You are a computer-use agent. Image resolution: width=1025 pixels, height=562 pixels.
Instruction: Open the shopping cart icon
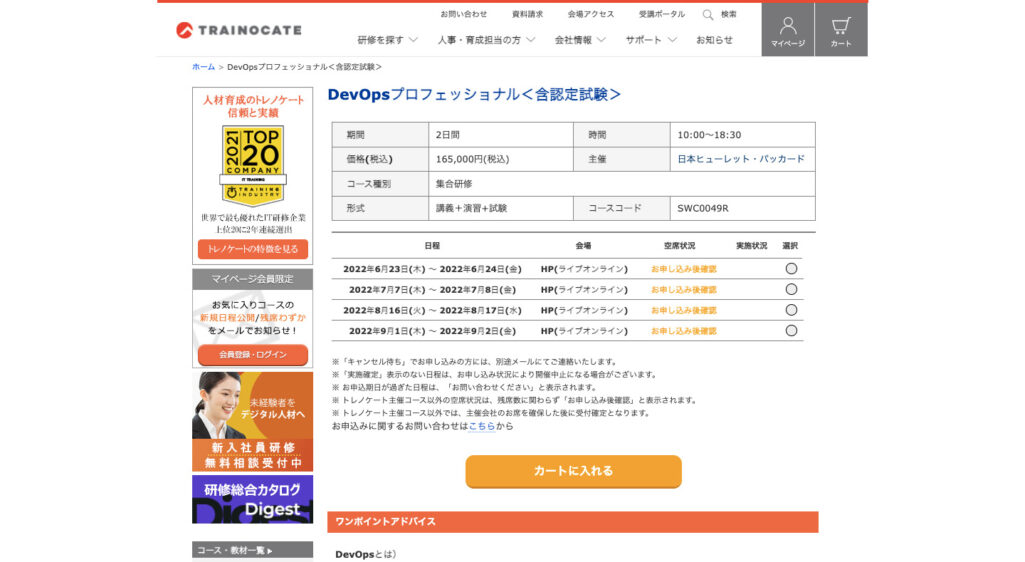point(841,30)
